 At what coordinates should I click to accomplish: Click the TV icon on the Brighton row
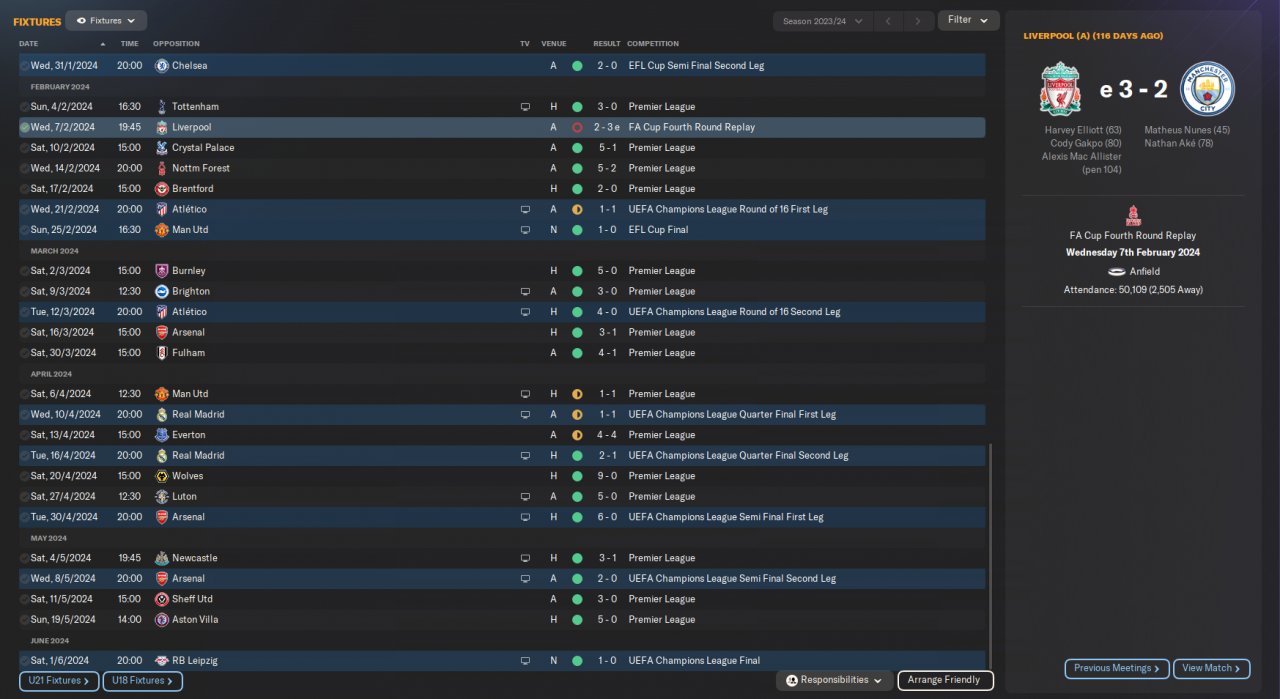pyautogui.click(x=525, y=291)
